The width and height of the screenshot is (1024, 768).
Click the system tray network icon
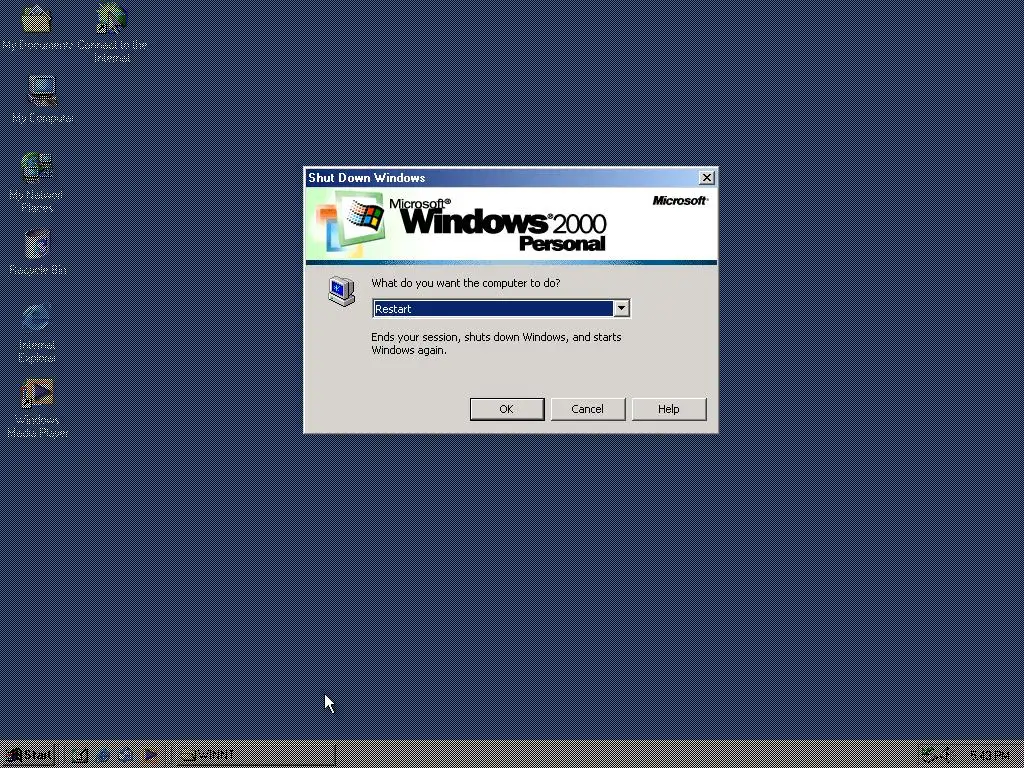click(929, 755)
